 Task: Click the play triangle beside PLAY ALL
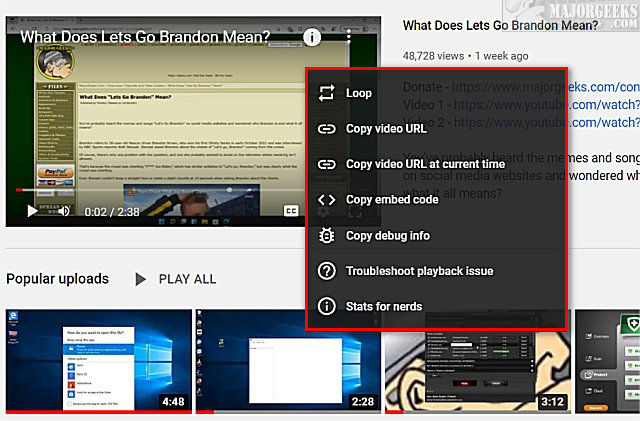(140, 279)
